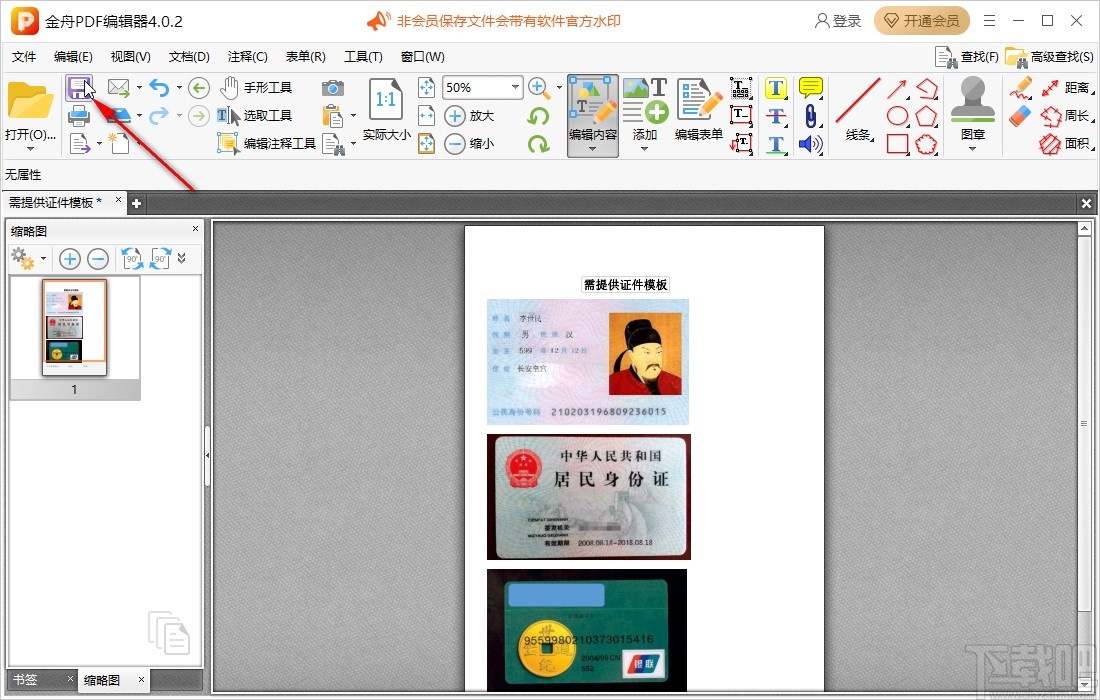Click the camera snapshot icon

coord(334,87)
